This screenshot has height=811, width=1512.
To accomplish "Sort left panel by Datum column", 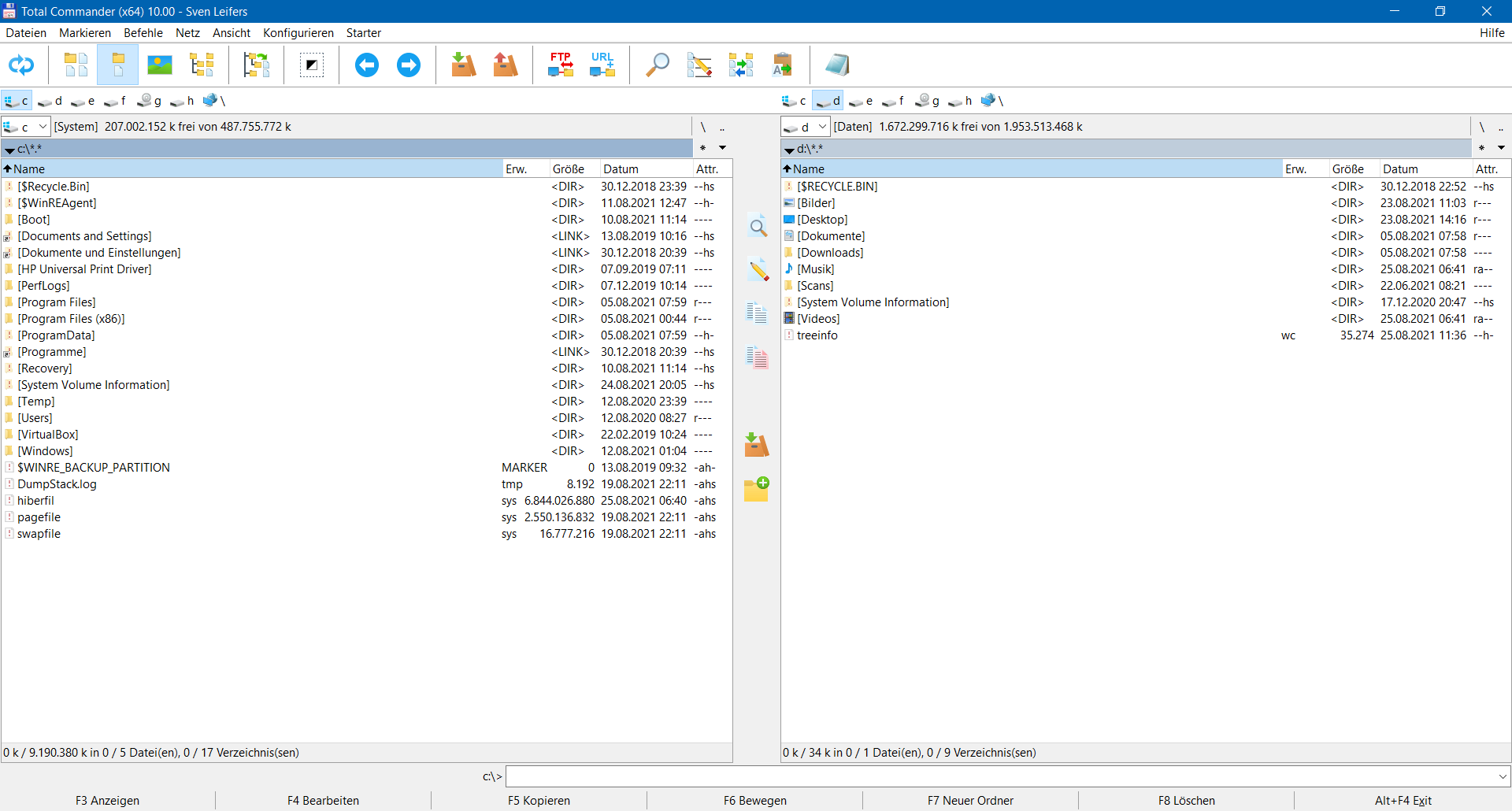I will tap(646, 169).
